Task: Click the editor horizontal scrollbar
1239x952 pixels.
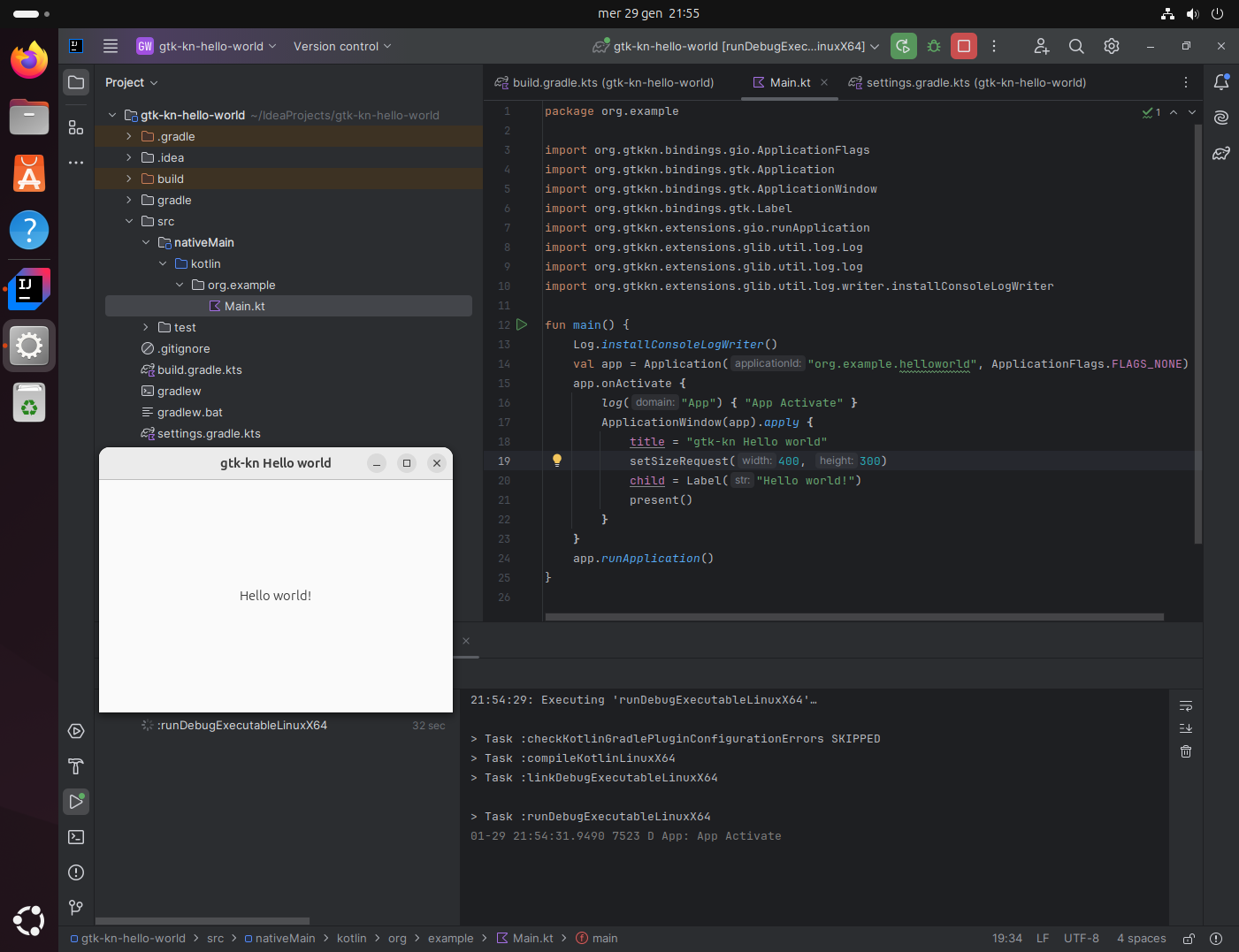Action: tap(854, 617)
